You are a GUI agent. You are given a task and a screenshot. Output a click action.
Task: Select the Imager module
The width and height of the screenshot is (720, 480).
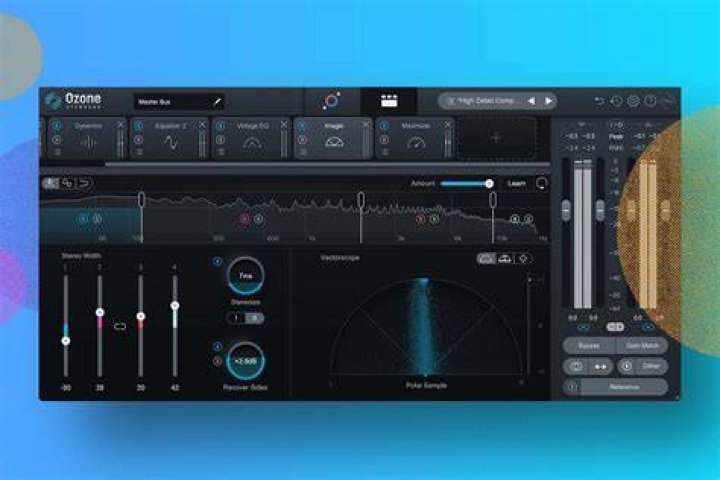(x=334, y=138)
